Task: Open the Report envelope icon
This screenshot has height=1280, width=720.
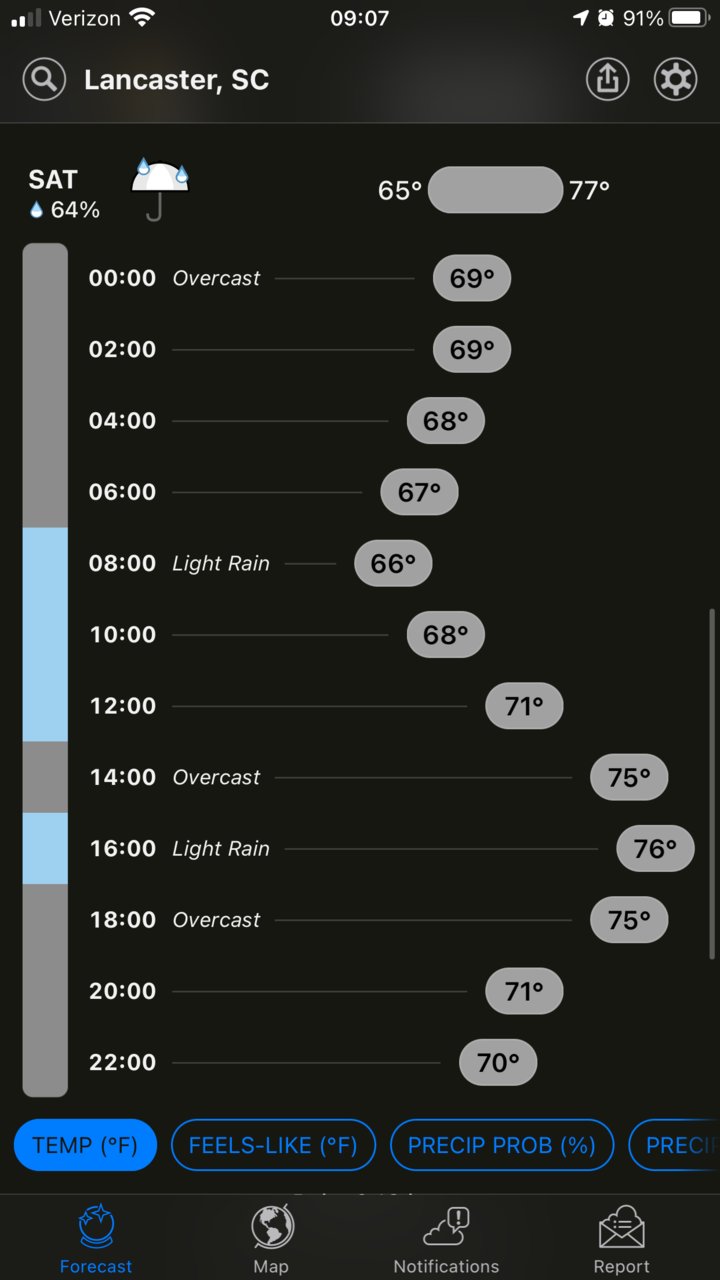Action: (x=621, y=1227)
